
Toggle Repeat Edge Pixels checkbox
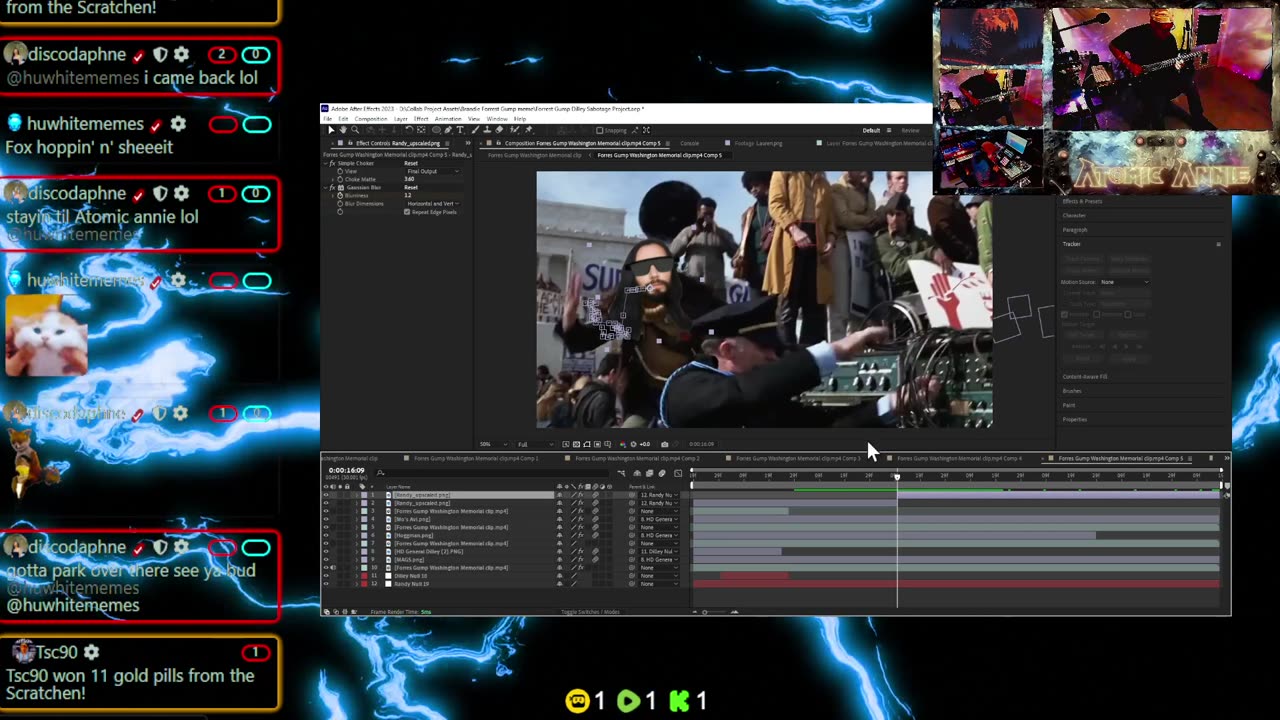(407, 212)
